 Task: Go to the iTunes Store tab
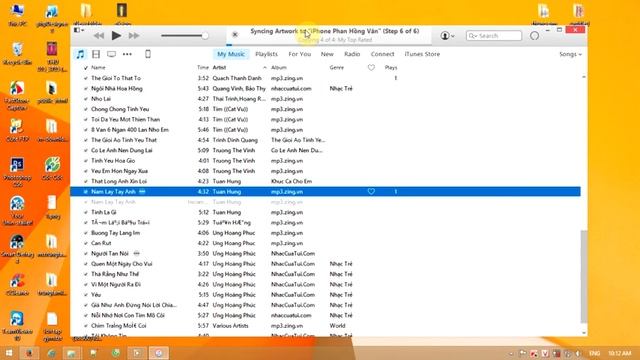pos(422,54)
